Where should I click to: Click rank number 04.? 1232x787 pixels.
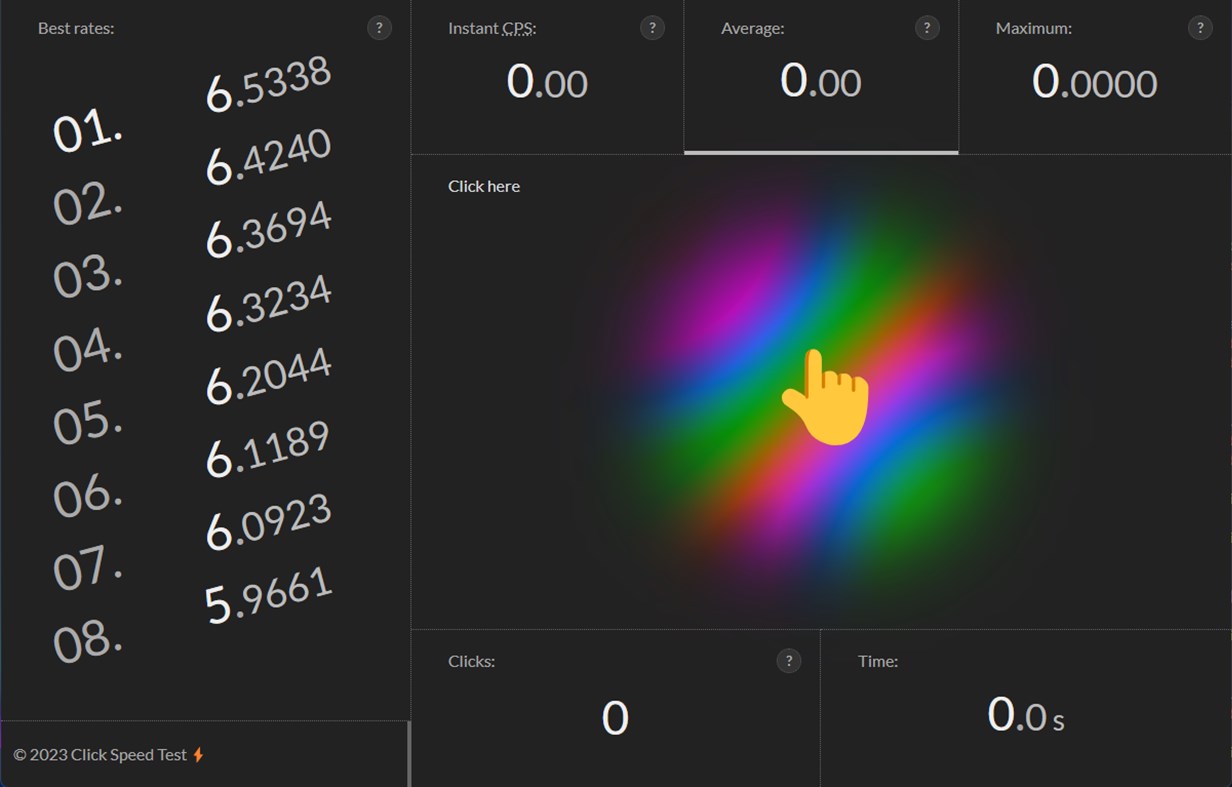point(88,351)
